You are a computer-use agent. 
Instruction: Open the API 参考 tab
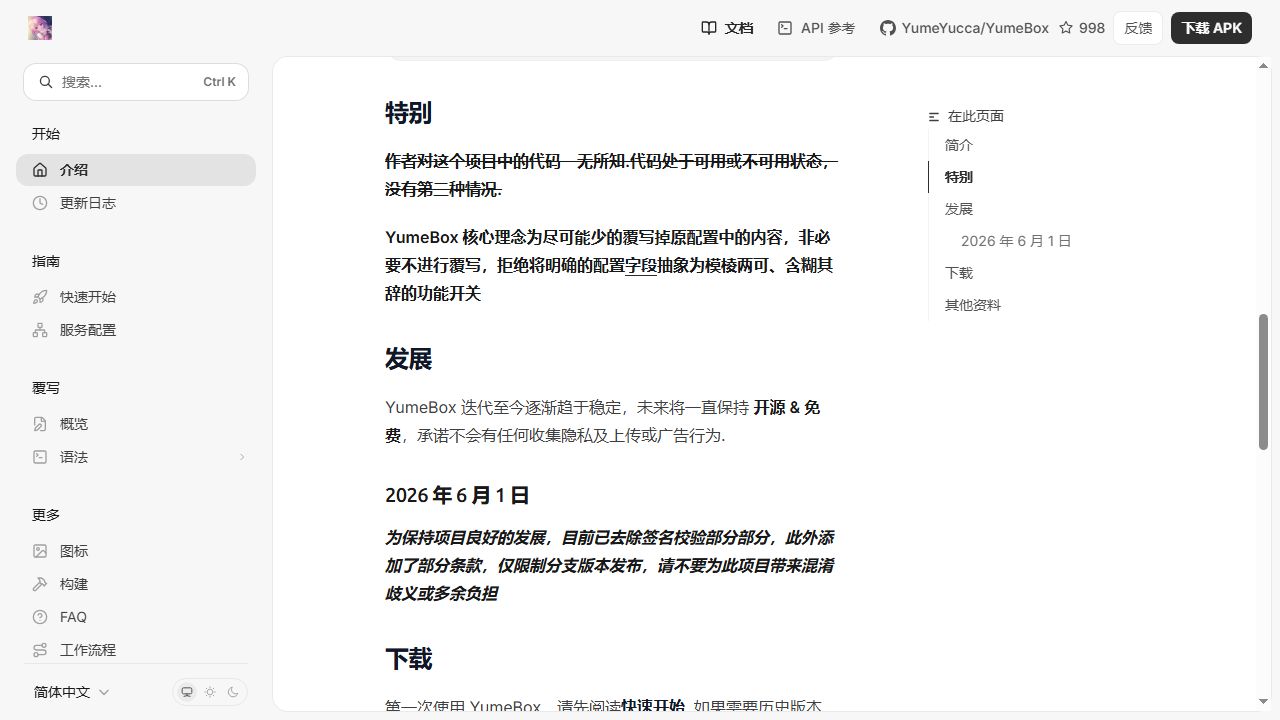click(816, 28)
